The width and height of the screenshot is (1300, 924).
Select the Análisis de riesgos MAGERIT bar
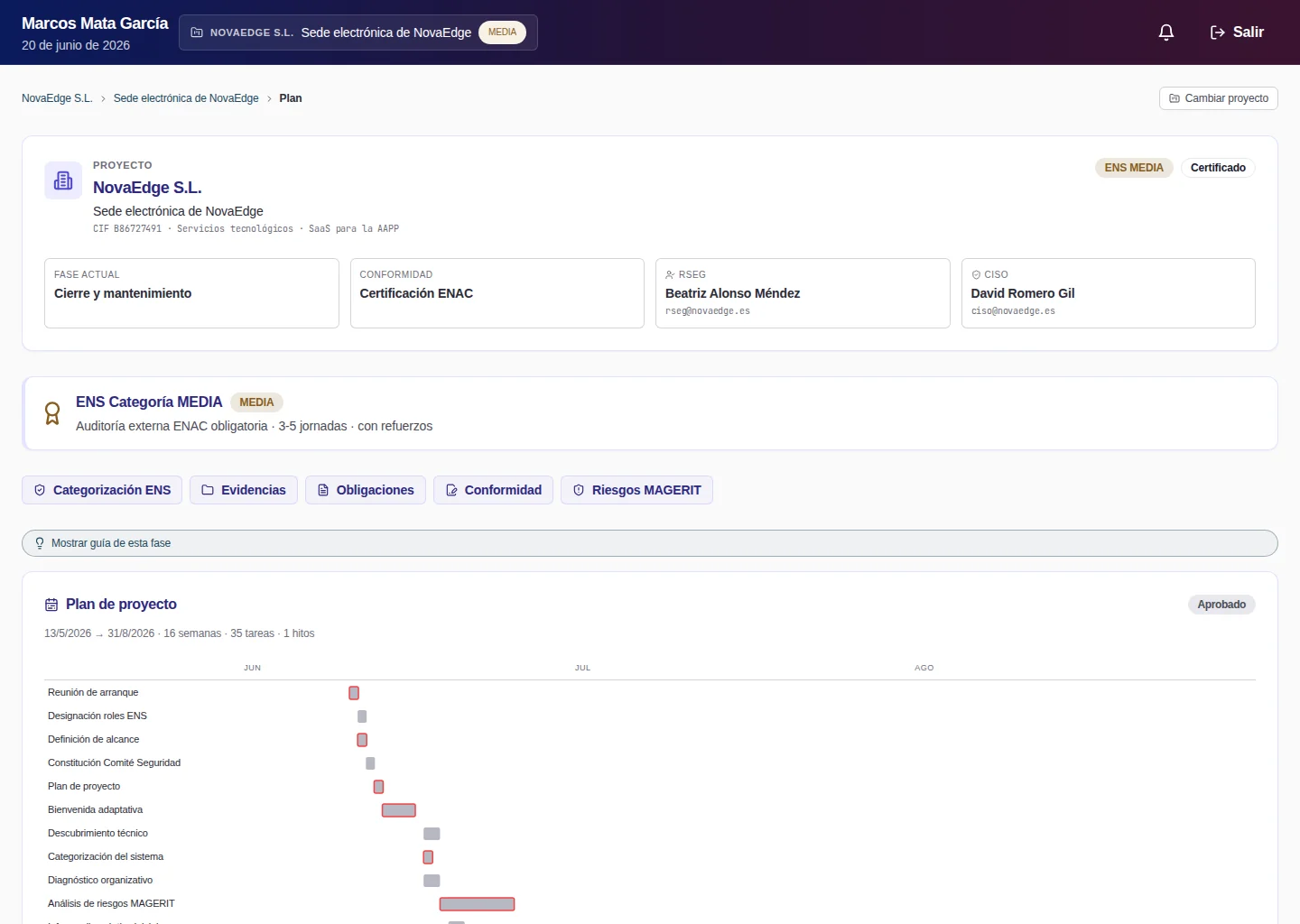click(x=477, y=904)
